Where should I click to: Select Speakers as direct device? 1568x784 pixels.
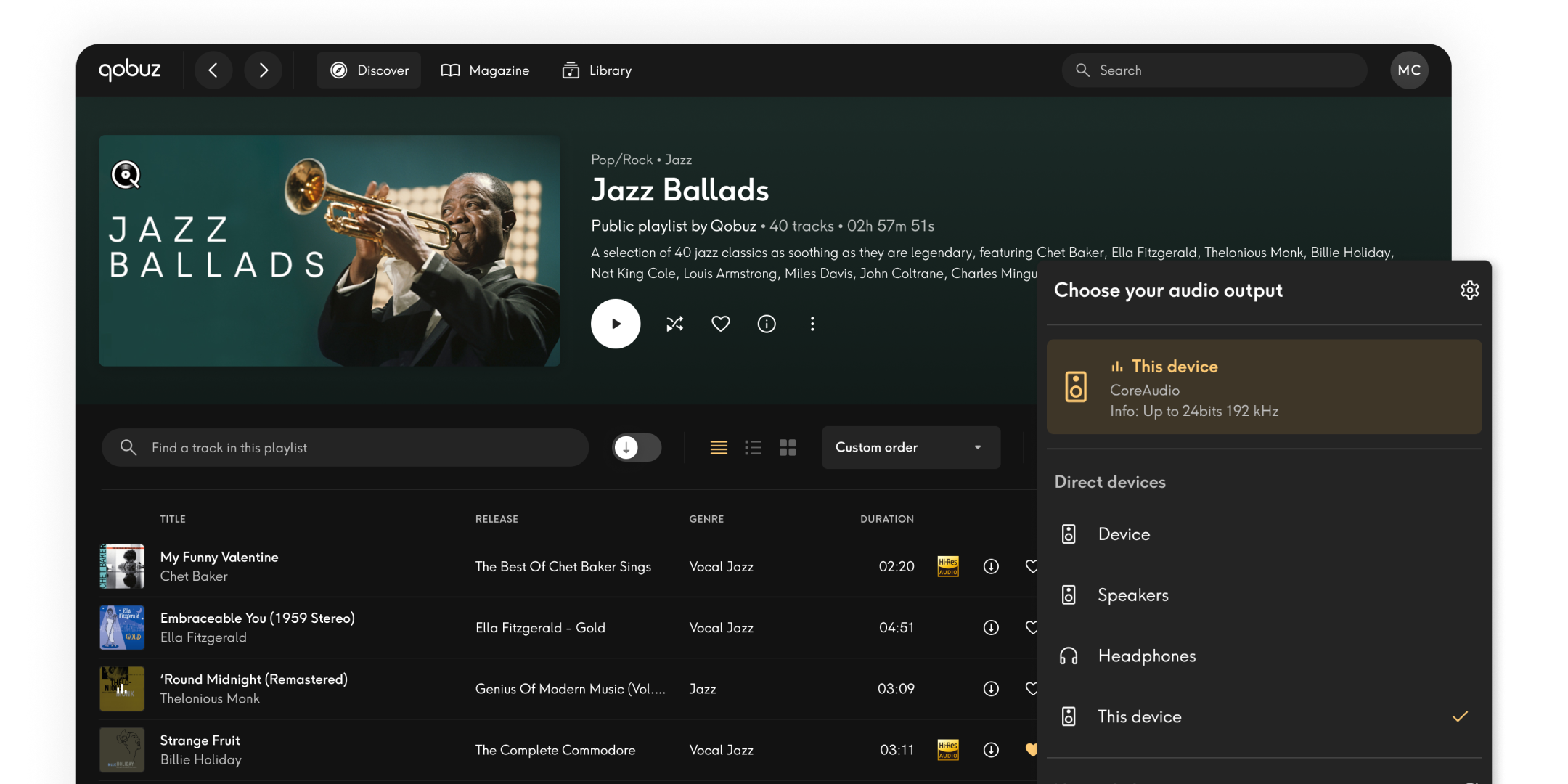coord(1132,595)
